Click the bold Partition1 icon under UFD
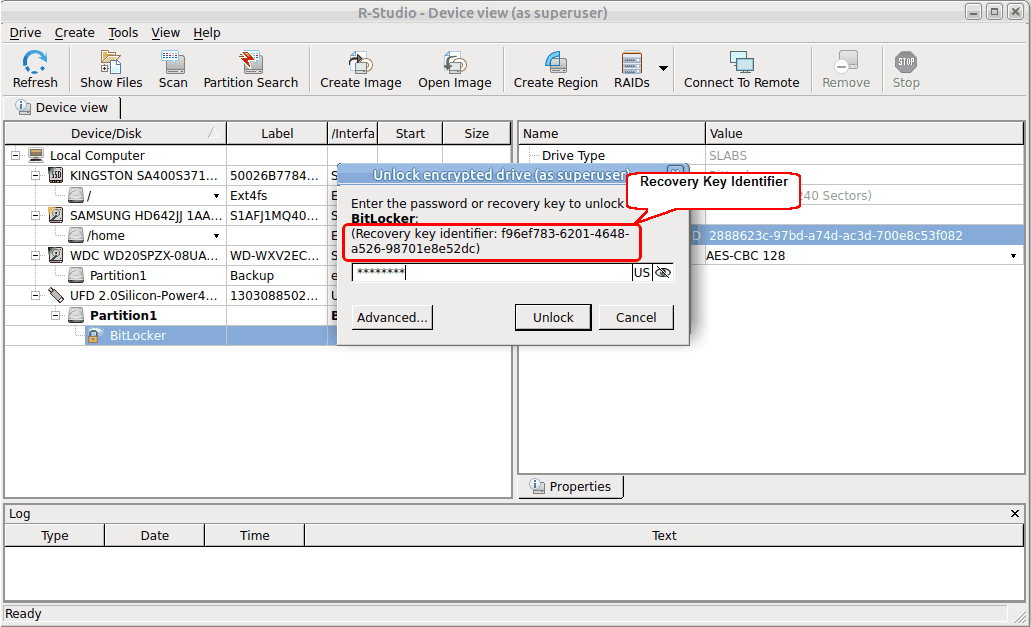This screenshot has height=627, width=1031. (x=76, y=315)
